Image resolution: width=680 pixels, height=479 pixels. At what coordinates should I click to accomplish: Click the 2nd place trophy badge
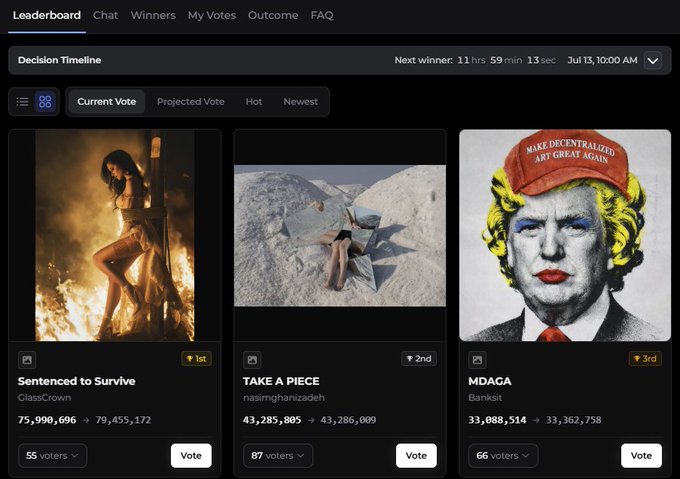419,358
